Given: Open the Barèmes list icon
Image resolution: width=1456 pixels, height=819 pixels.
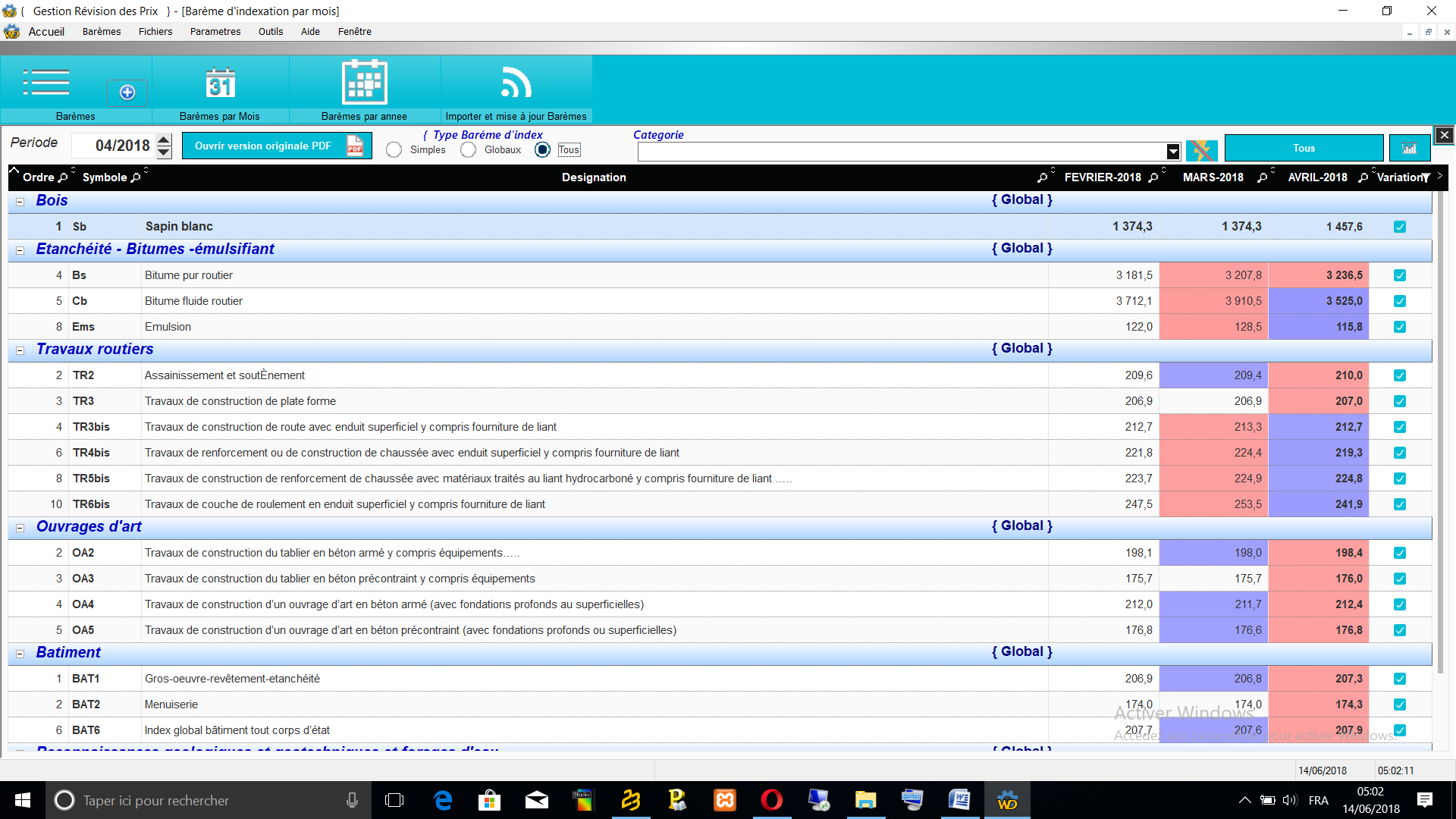Looking at the screenshot, I should pos(47,83).
